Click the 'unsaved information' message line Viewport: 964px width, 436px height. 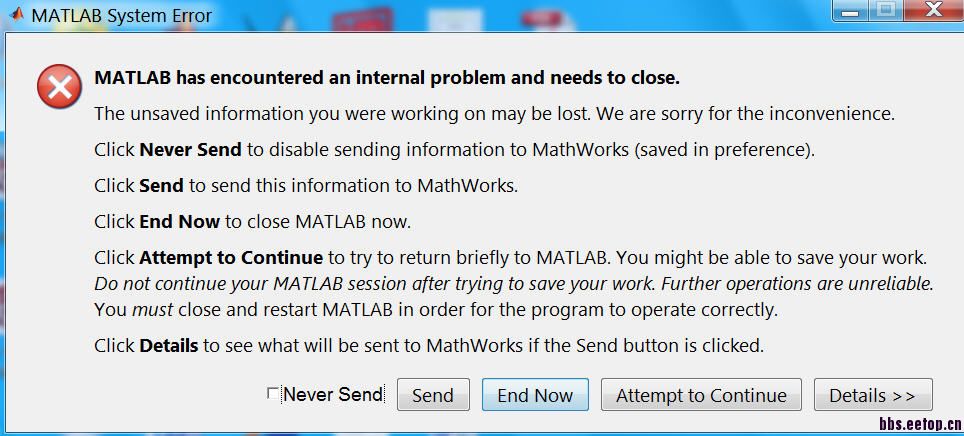494,114
